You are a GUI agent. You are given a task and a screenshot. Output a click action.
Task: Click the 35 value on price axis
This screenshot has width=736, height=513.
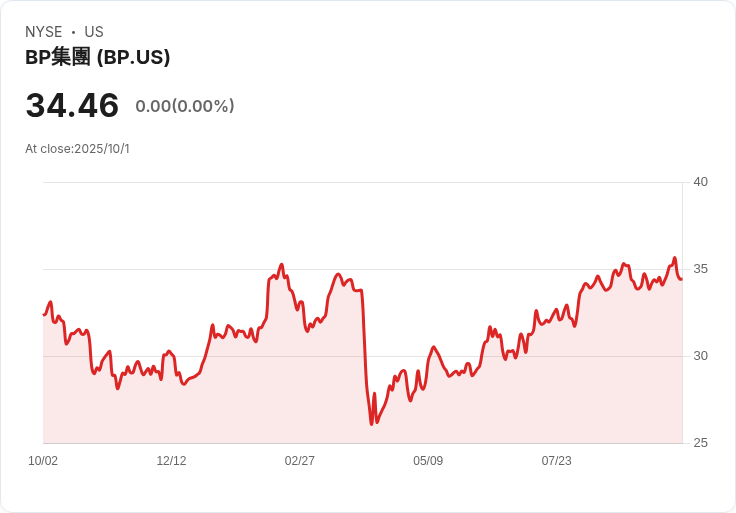pos(700,269)
